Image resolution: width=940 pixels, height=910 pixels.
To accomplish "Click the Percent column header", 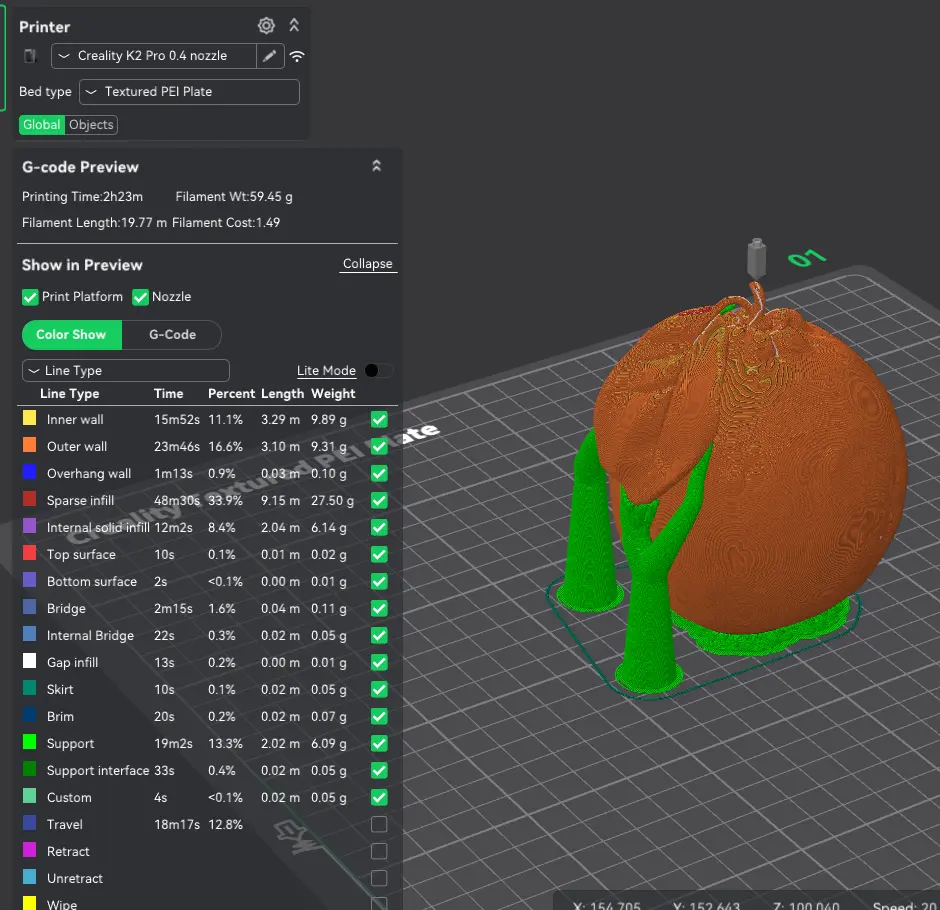I will tap(231, 394).
